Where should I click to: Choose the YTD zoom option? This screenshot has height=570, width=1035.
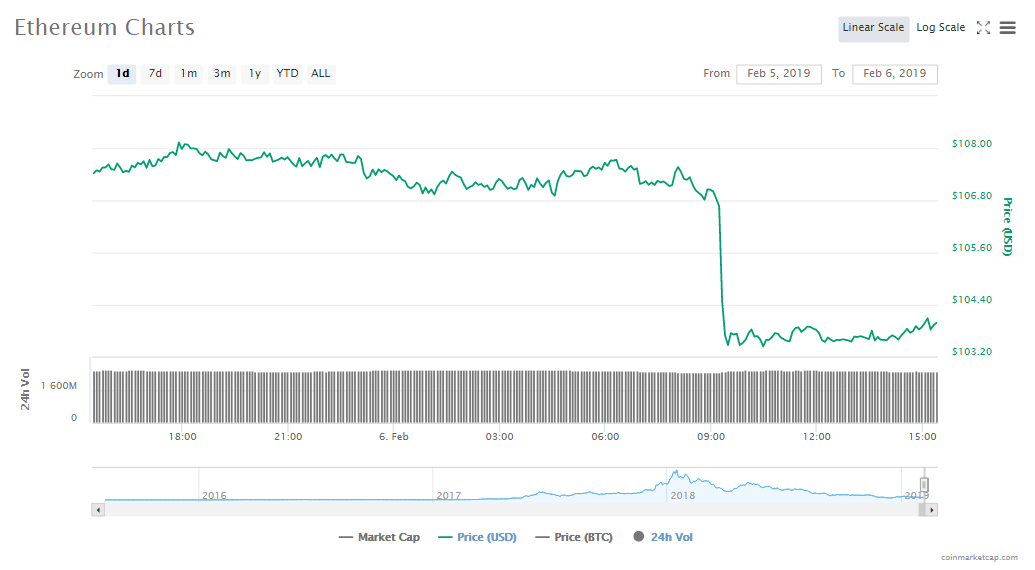(287, 74)
